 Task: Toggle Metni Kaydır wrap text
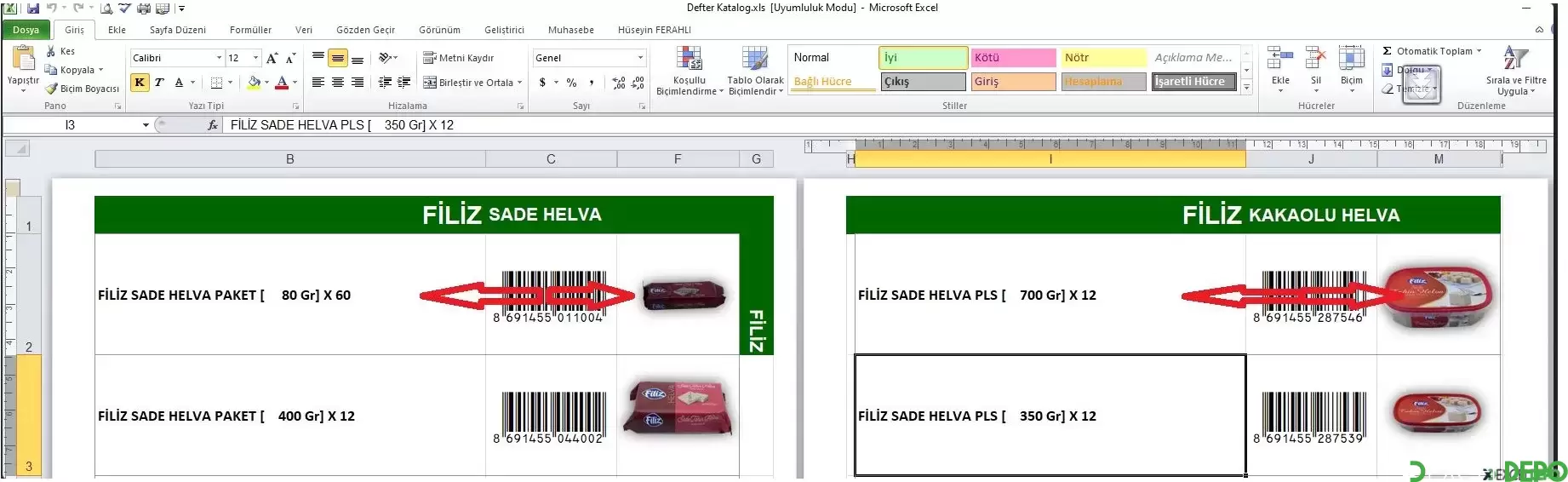tap(458, 57)
